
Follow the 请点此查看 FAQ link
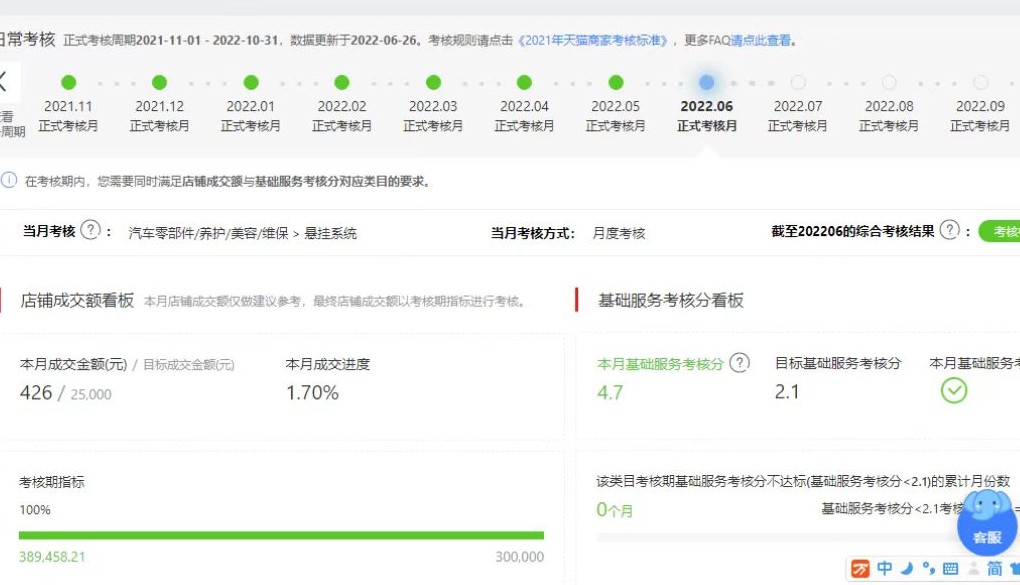(x=760, y=40)
